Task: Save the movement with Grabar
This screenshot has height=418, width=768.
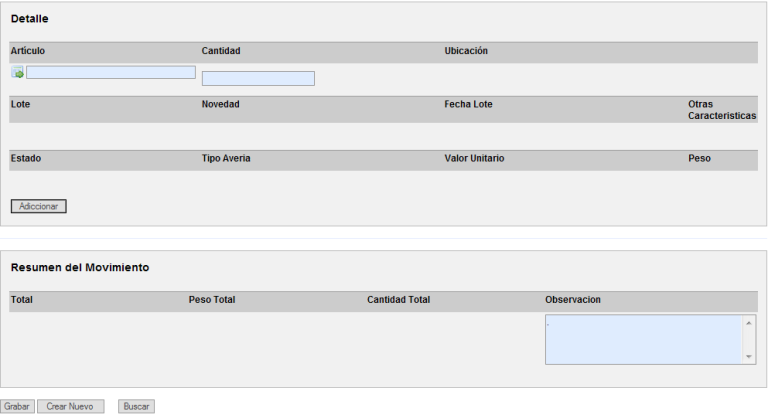Action: [17, 407]
